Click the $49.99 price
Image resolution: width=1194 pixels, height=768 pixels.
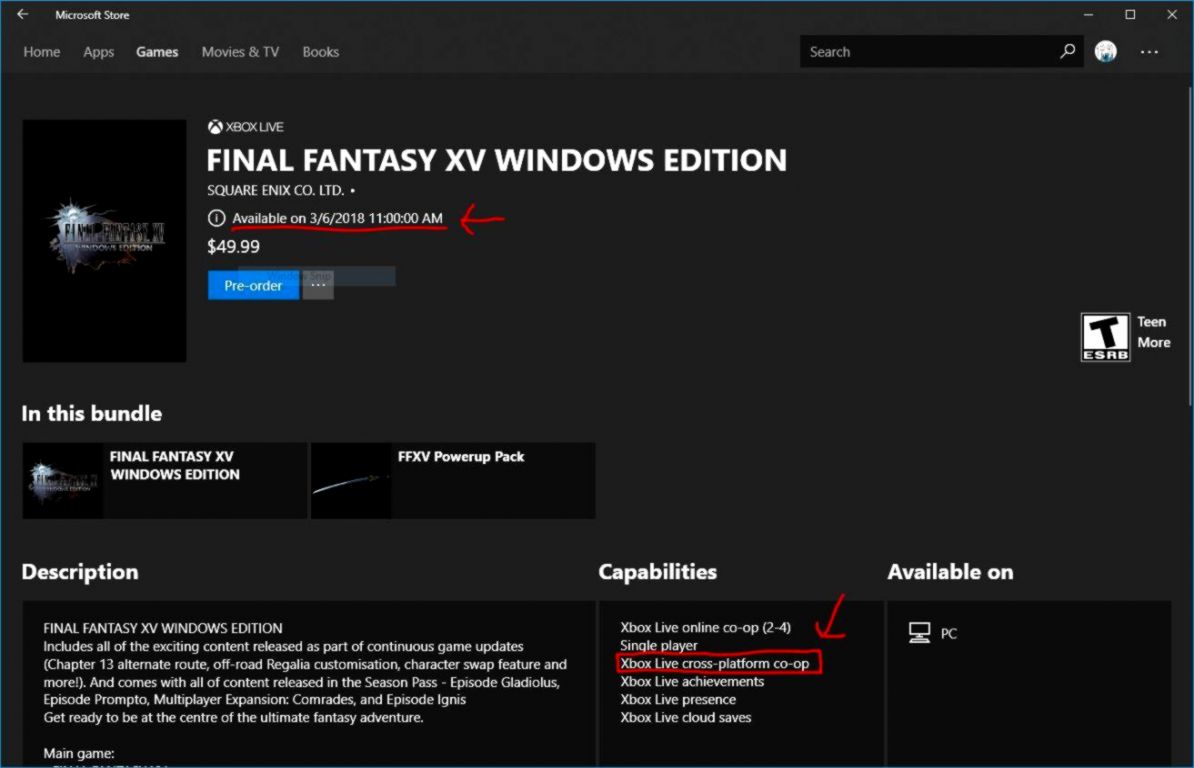[x=234, y=247]
